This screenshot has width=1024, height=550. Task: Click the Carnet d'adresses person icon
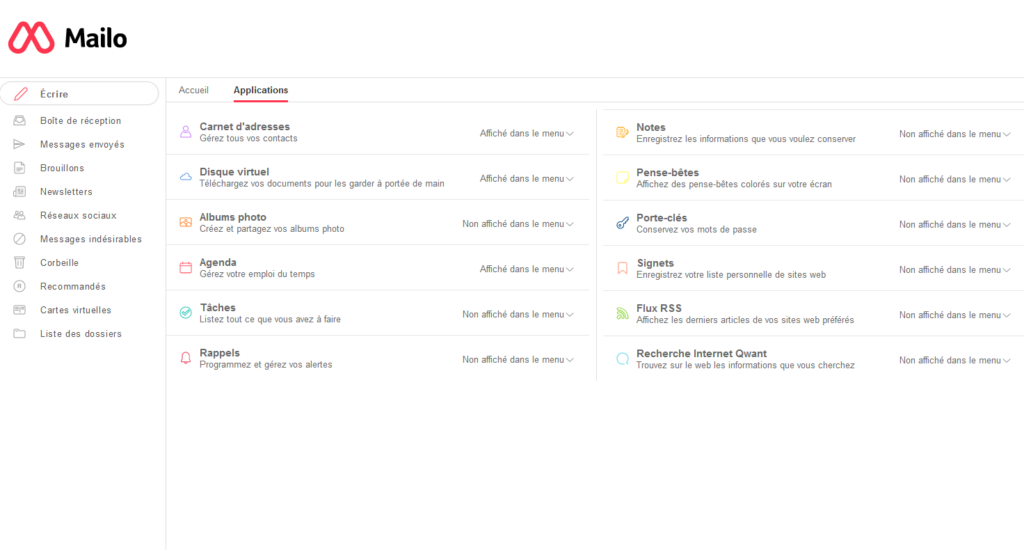click(x=185, y=132)
